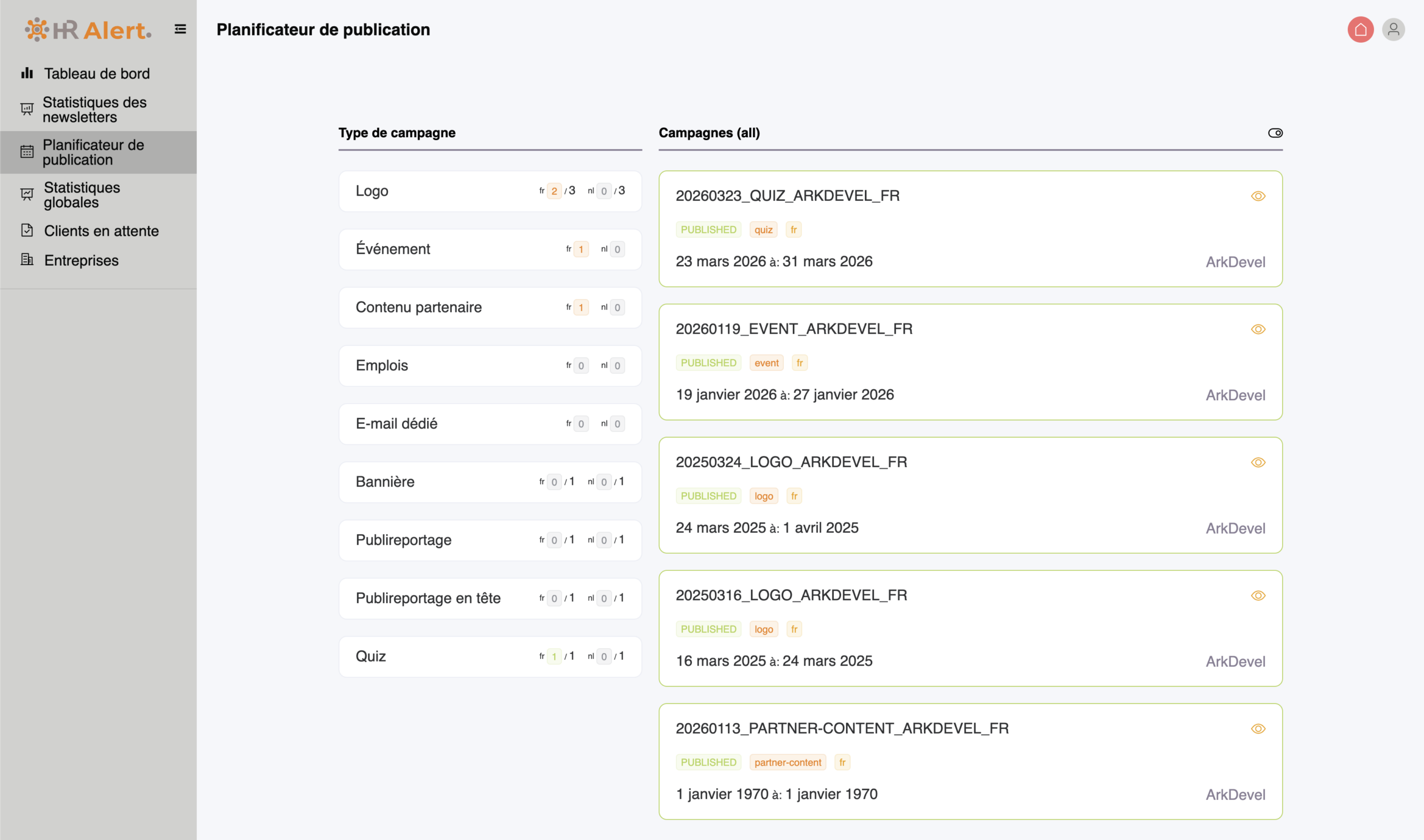
Task: Click the event tag on the EVENT campaign
Action: pyautogui.click(x=766, y=363)
